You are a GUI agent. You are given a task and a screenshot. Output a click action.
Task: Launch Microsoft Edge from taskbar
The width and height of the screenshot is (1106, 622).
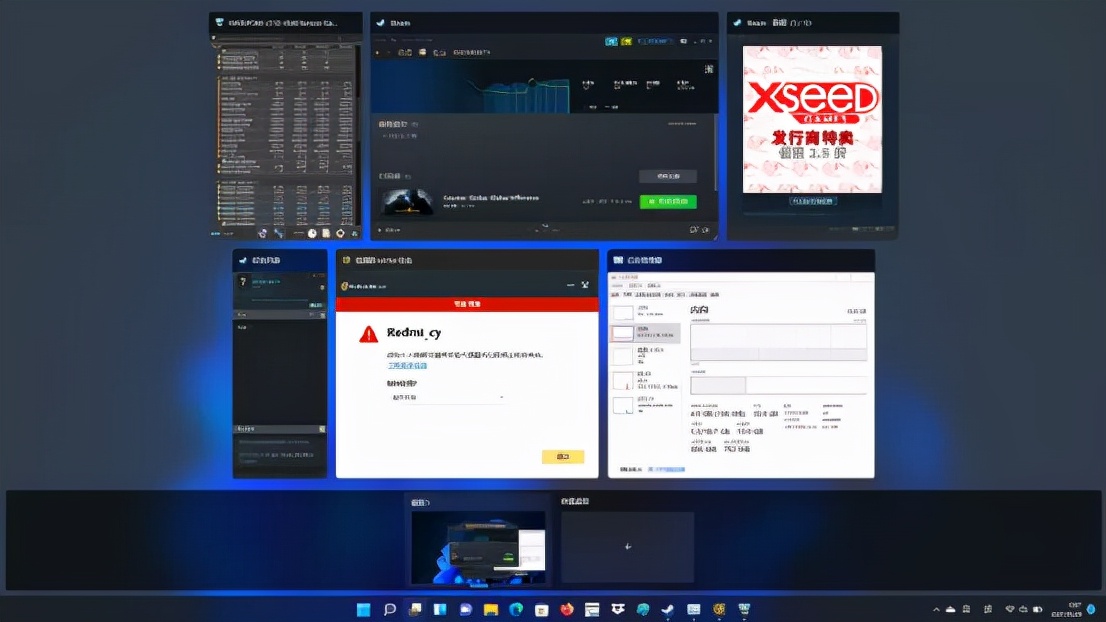coord(516,609)
